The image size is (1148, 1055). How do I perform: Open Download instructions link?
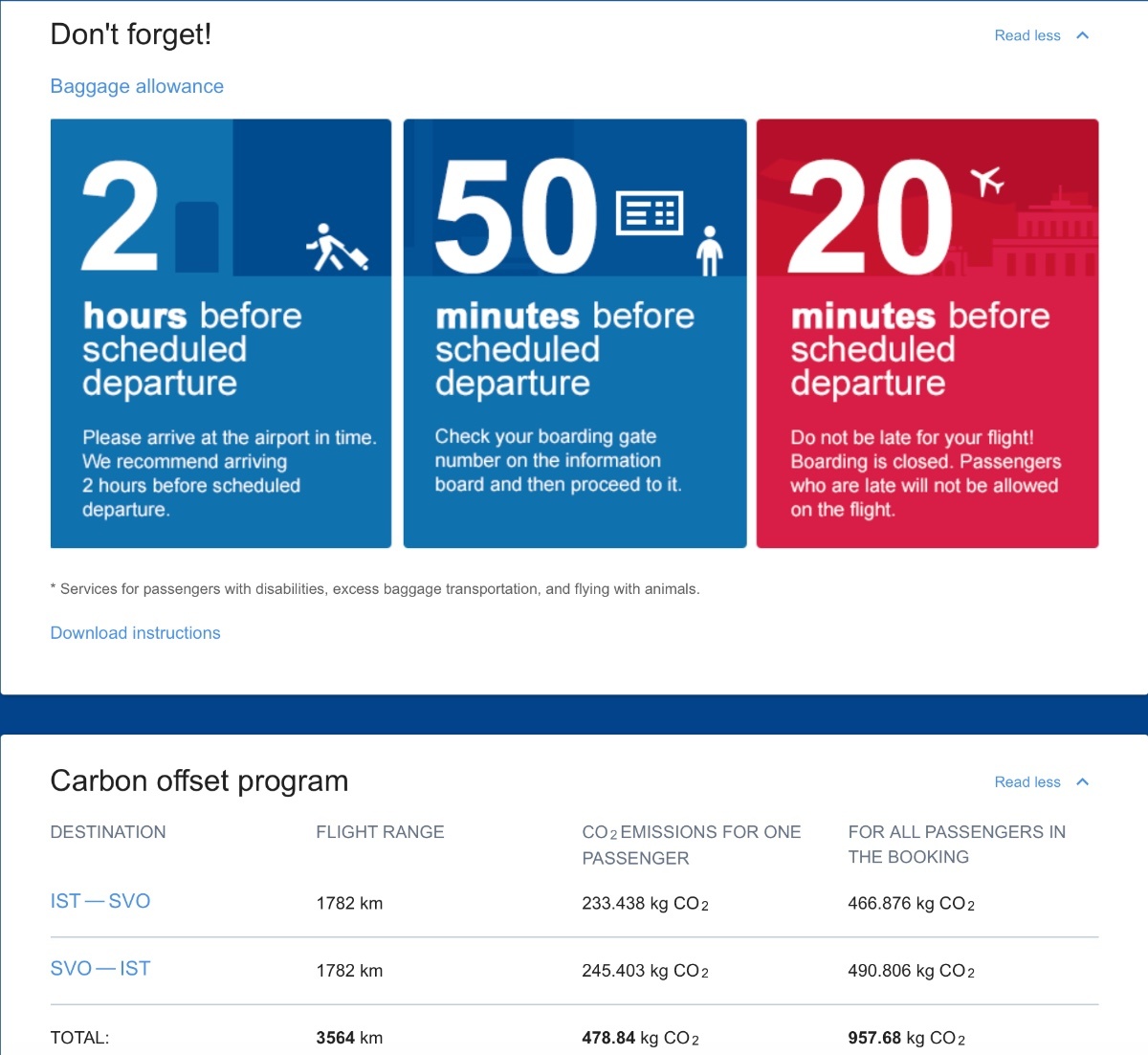point(135,632)
